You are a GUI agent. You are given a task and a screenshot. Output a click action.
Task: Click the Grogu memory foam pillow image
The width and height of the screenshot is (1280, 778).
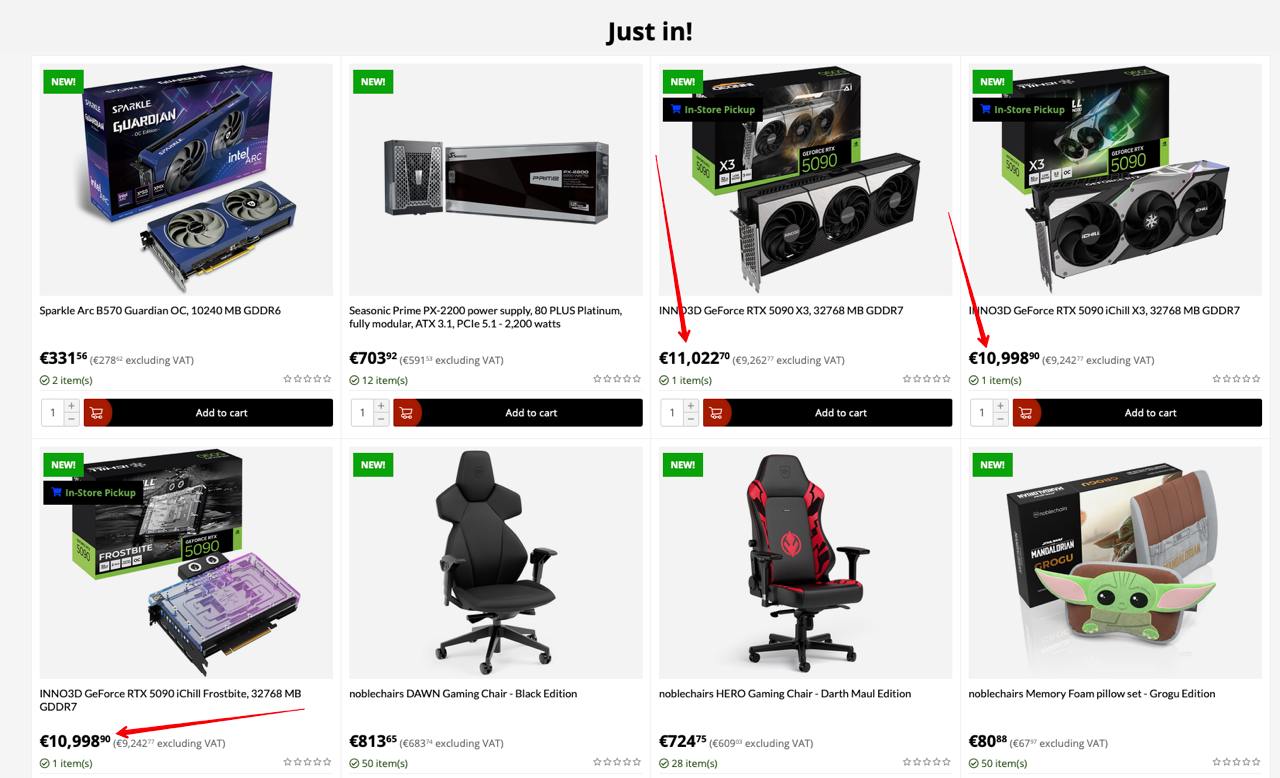tap(1115, 563)
